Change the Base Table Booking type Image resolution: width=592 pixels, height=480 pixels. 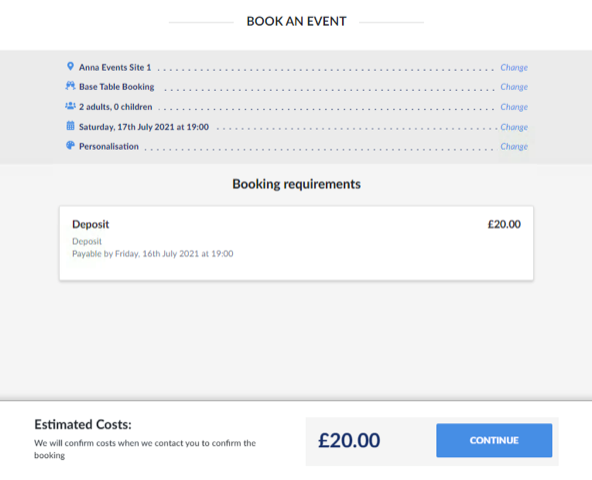[514, 87]
